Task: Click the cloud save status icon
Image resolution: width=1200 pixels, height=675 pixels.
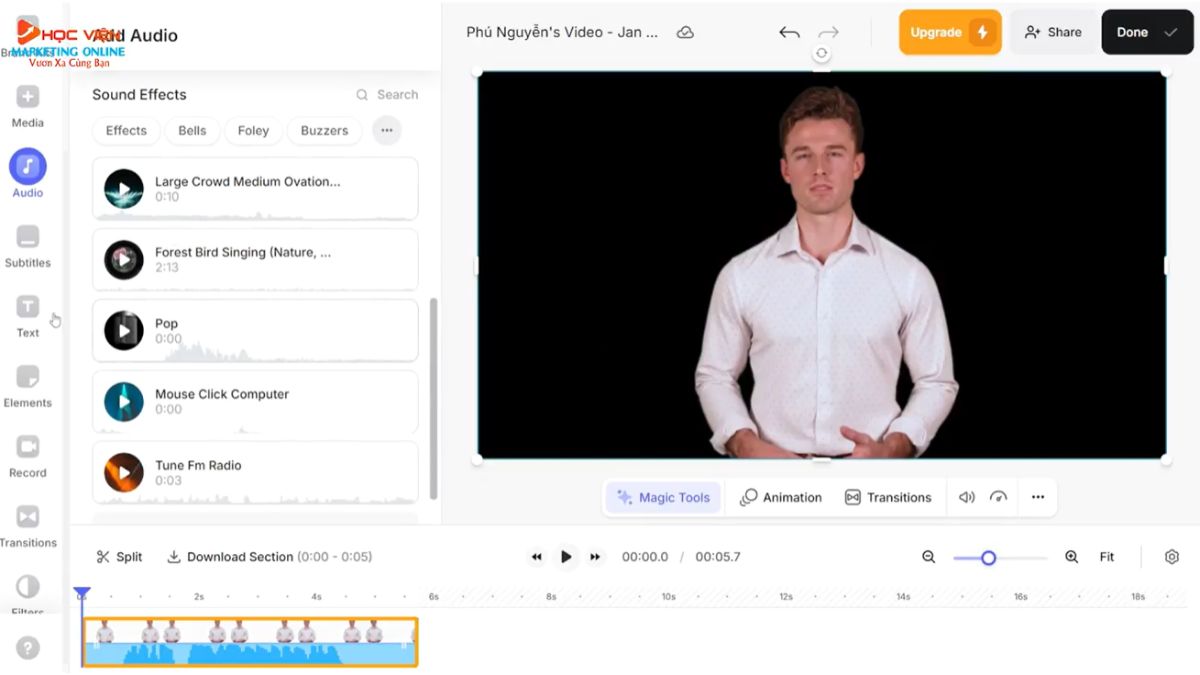Action: (685, 32)
